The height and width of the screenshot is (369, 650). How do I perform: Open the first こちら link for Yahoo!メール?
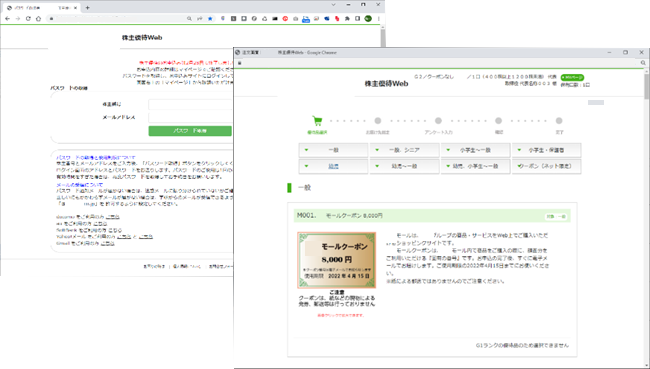(124, 237)
